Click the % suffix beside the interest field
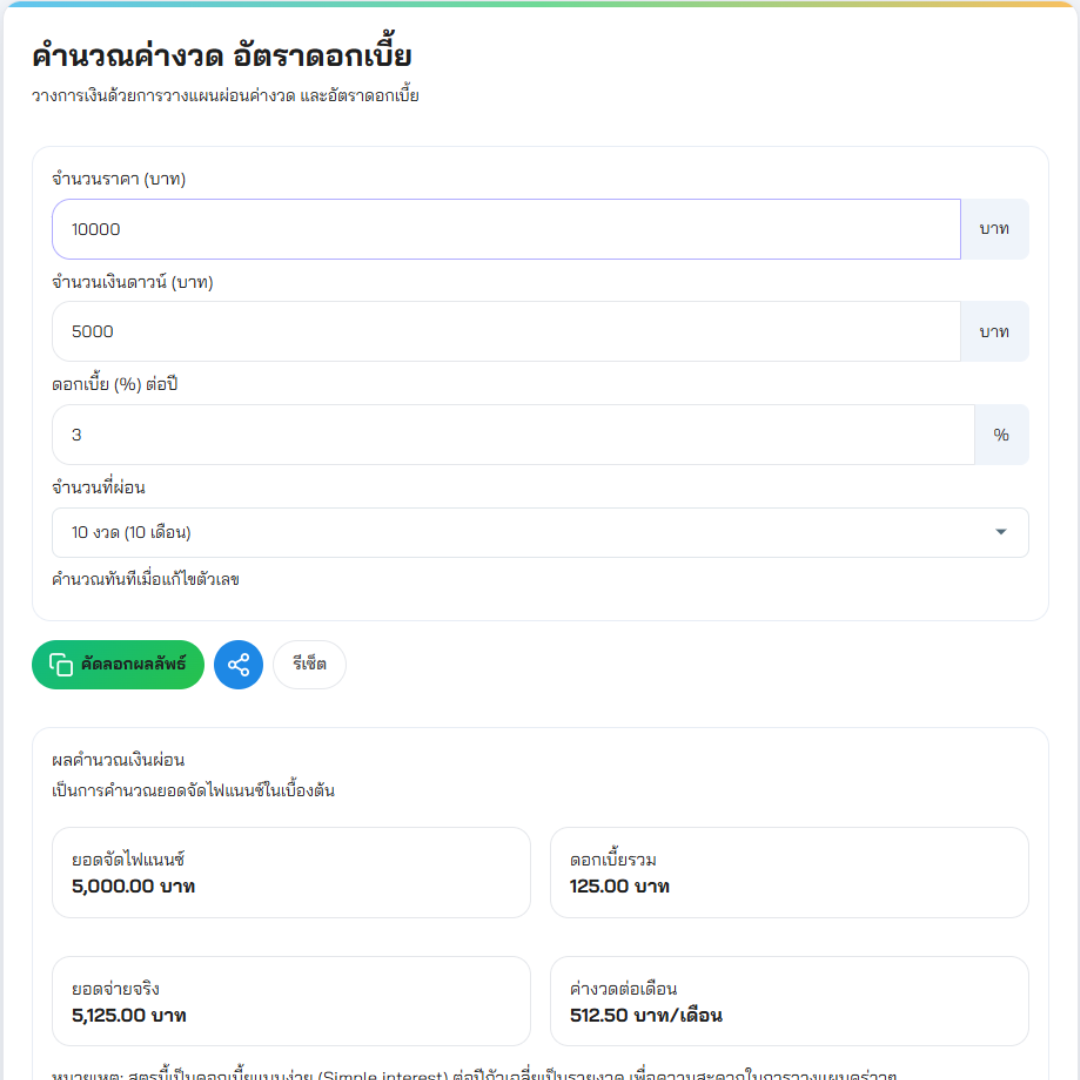 (x=1001, y=435)
